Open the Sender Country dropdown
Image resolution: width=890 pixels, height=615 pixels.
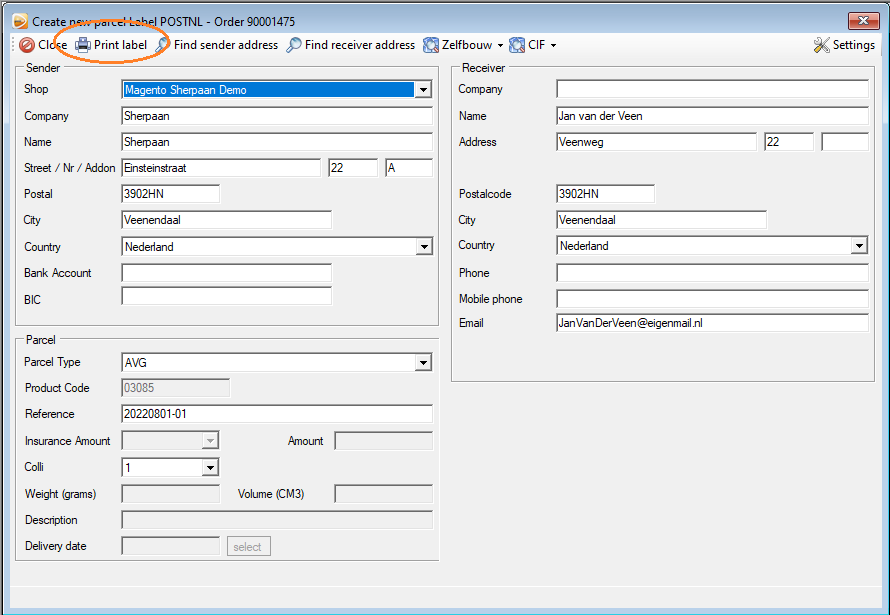coord(424,247)
